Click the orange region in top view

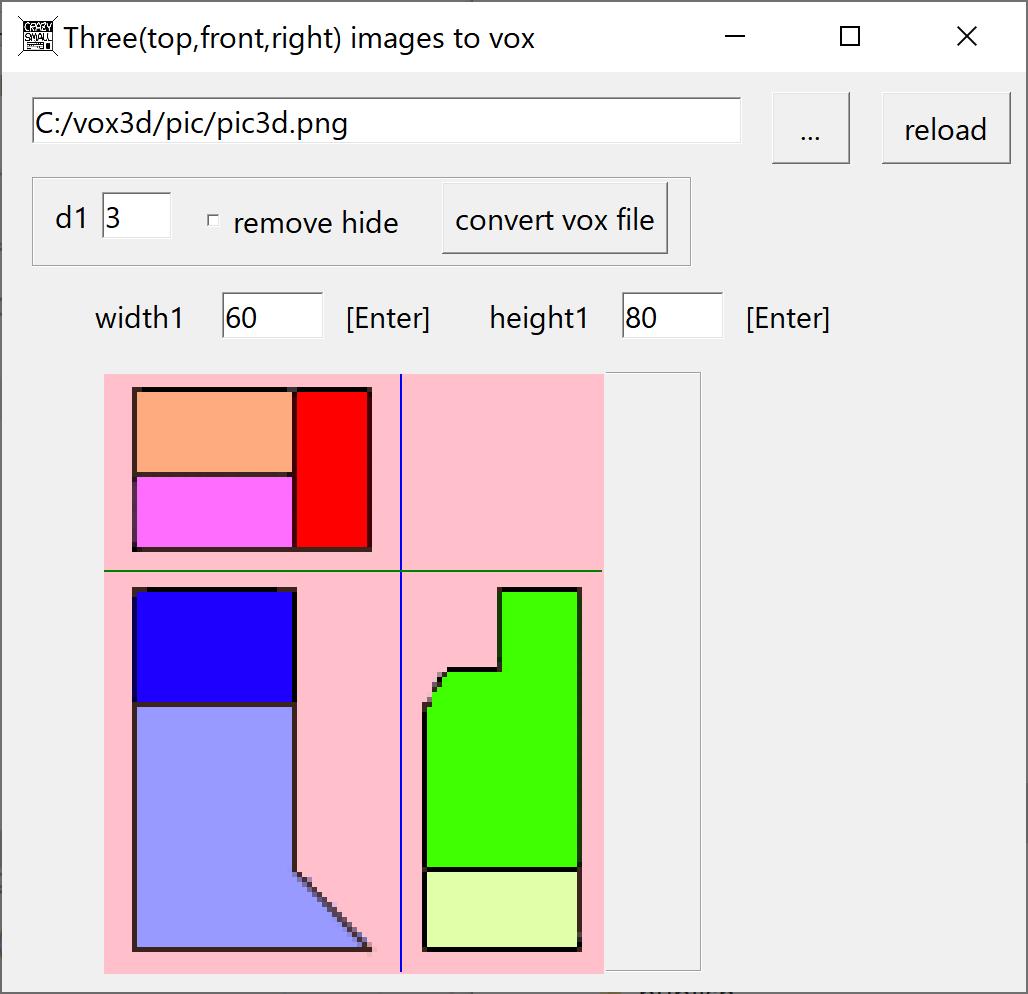213,432
